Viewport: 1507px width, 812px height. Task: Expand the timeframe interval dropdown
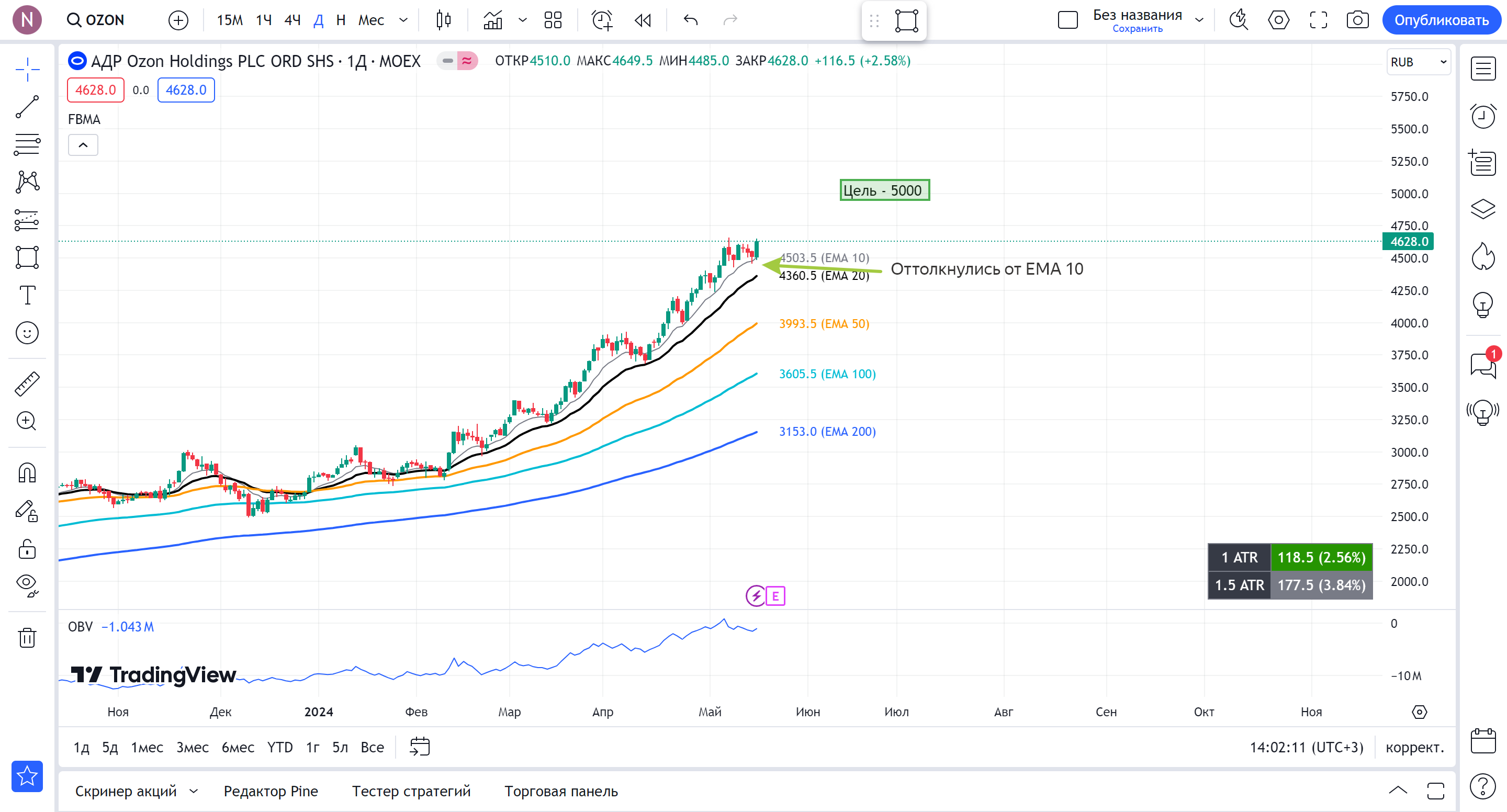403,20
